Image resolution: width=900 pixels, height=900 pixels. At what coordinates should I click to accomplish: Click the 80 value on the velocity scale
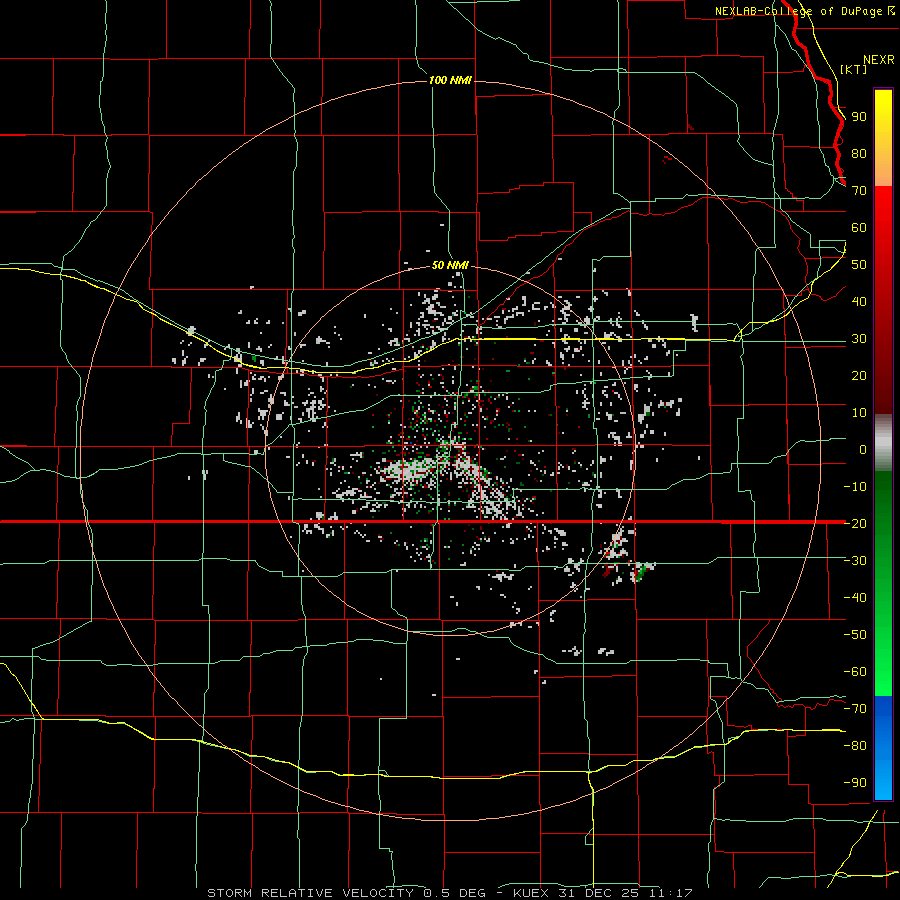click(859, 153)
